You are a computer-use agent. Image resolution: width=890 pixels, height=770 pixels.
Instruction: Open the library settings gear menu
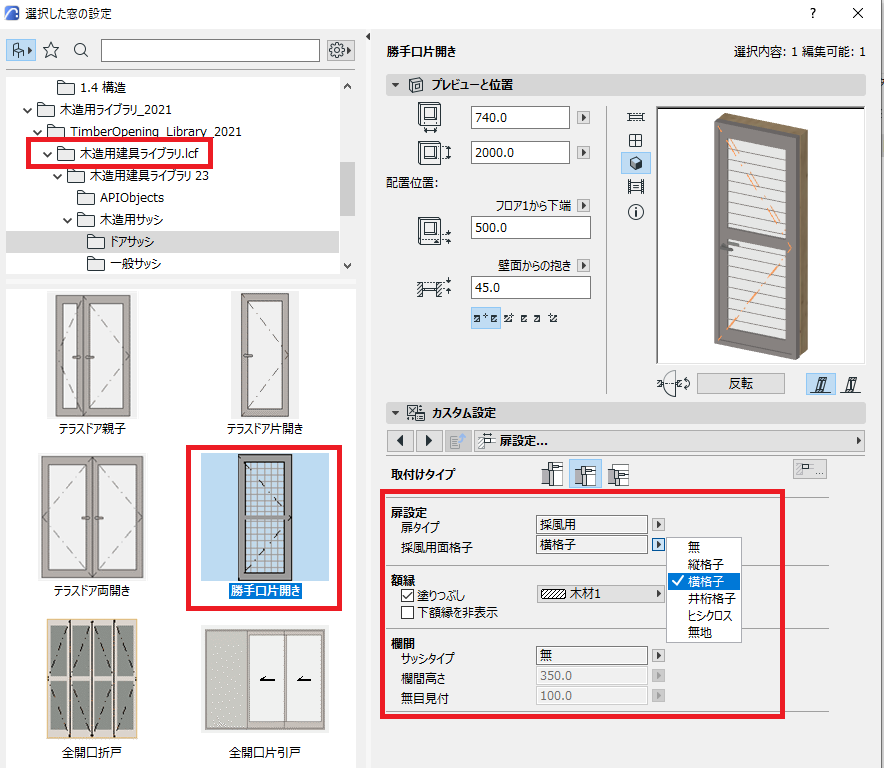coord(341,51)
